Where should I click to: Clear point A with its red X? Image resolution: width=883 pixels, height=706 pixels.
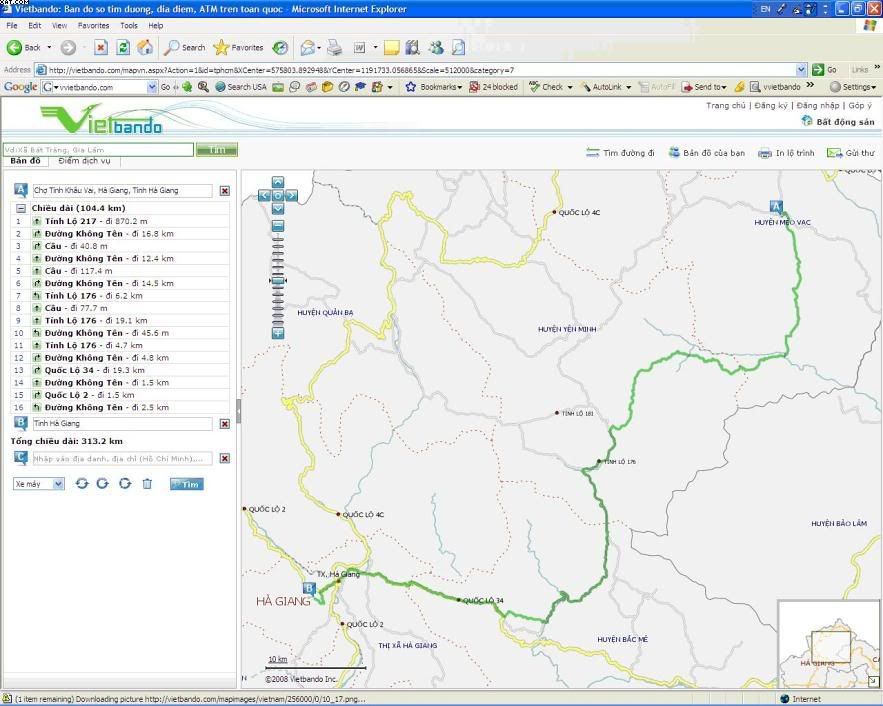click(225, 191)
